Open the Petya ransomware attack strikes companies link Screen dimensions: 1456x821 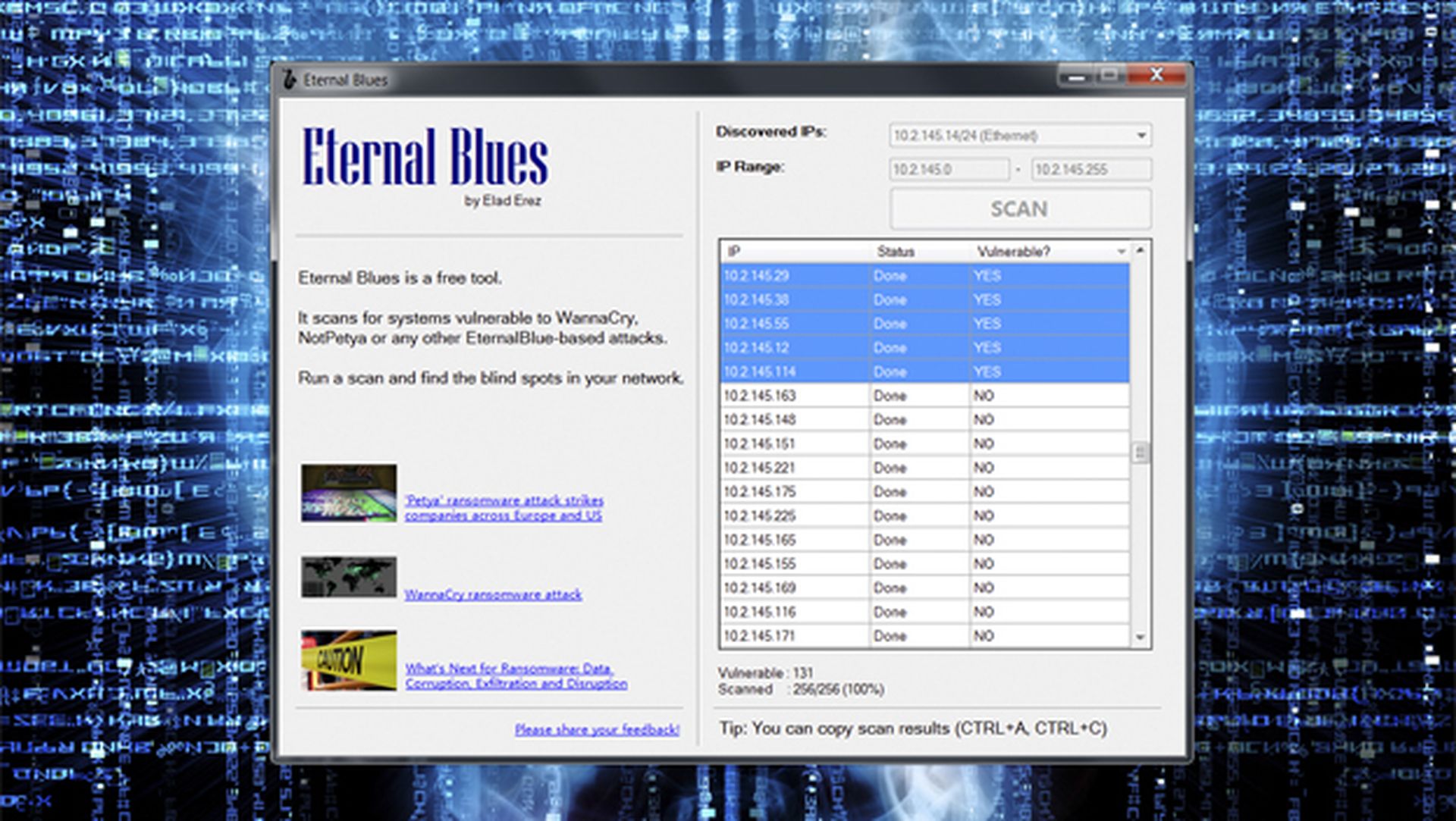click(504, 508)
